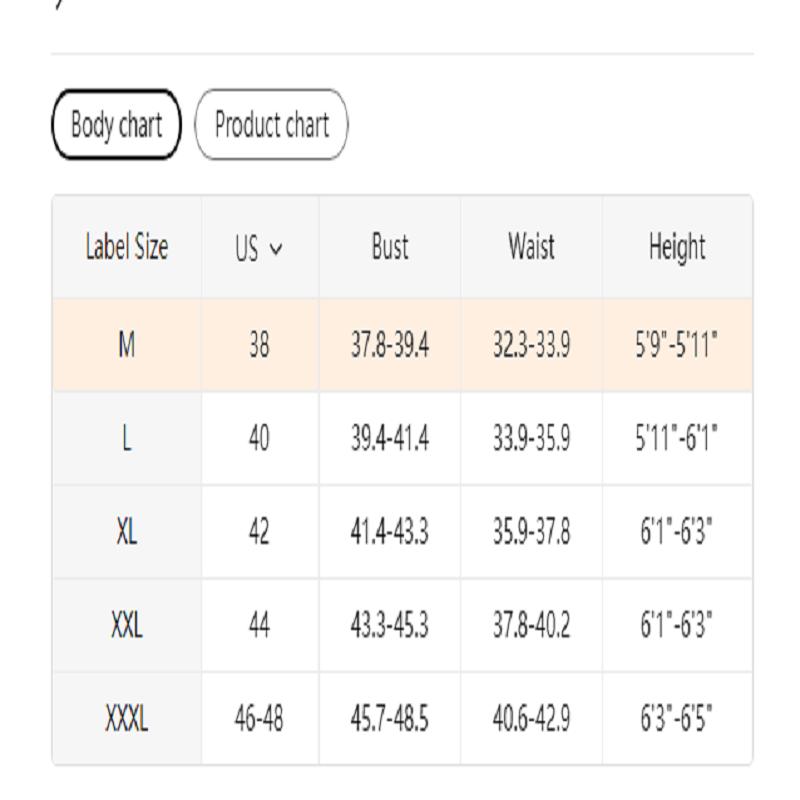The height and width of the screenshot is (800, 800).
Task: Click height value 6'3"-6'5"
Action: pyautogui.click(x=678, y=719)
